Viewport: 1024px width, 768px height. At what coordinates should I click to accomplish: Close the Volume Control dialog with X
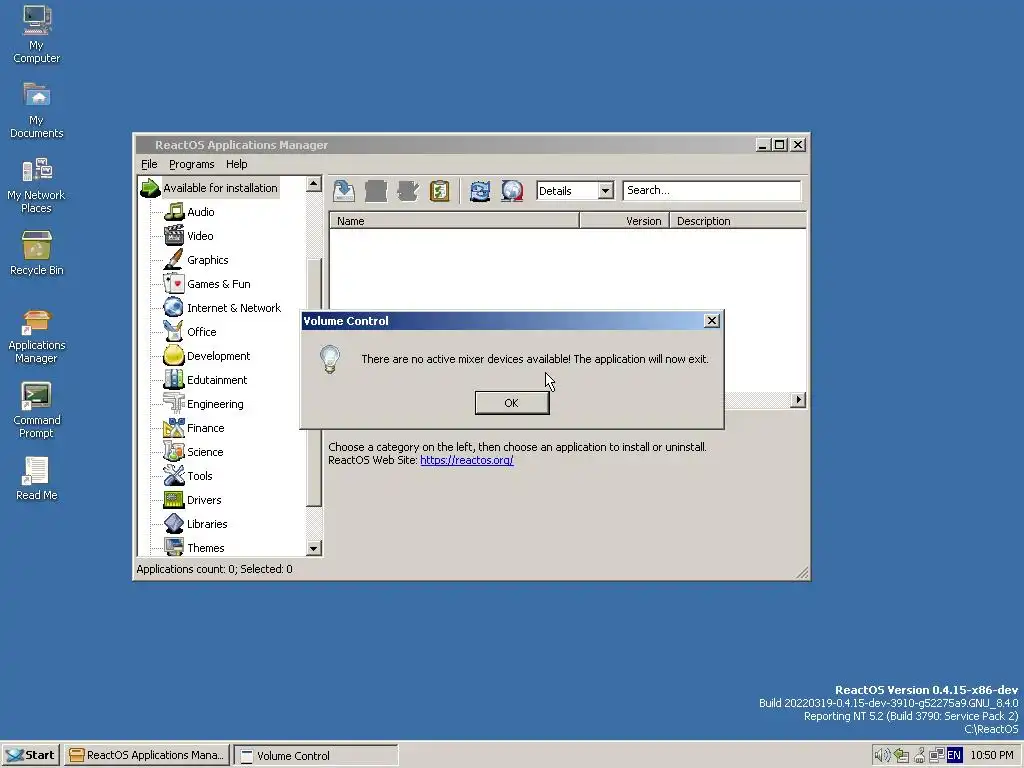[712, 321]
